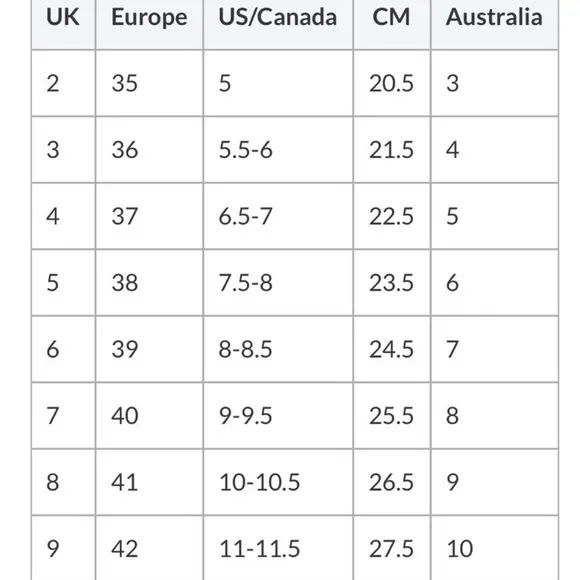Click the US/Canada column header

(x=278, y=24)
